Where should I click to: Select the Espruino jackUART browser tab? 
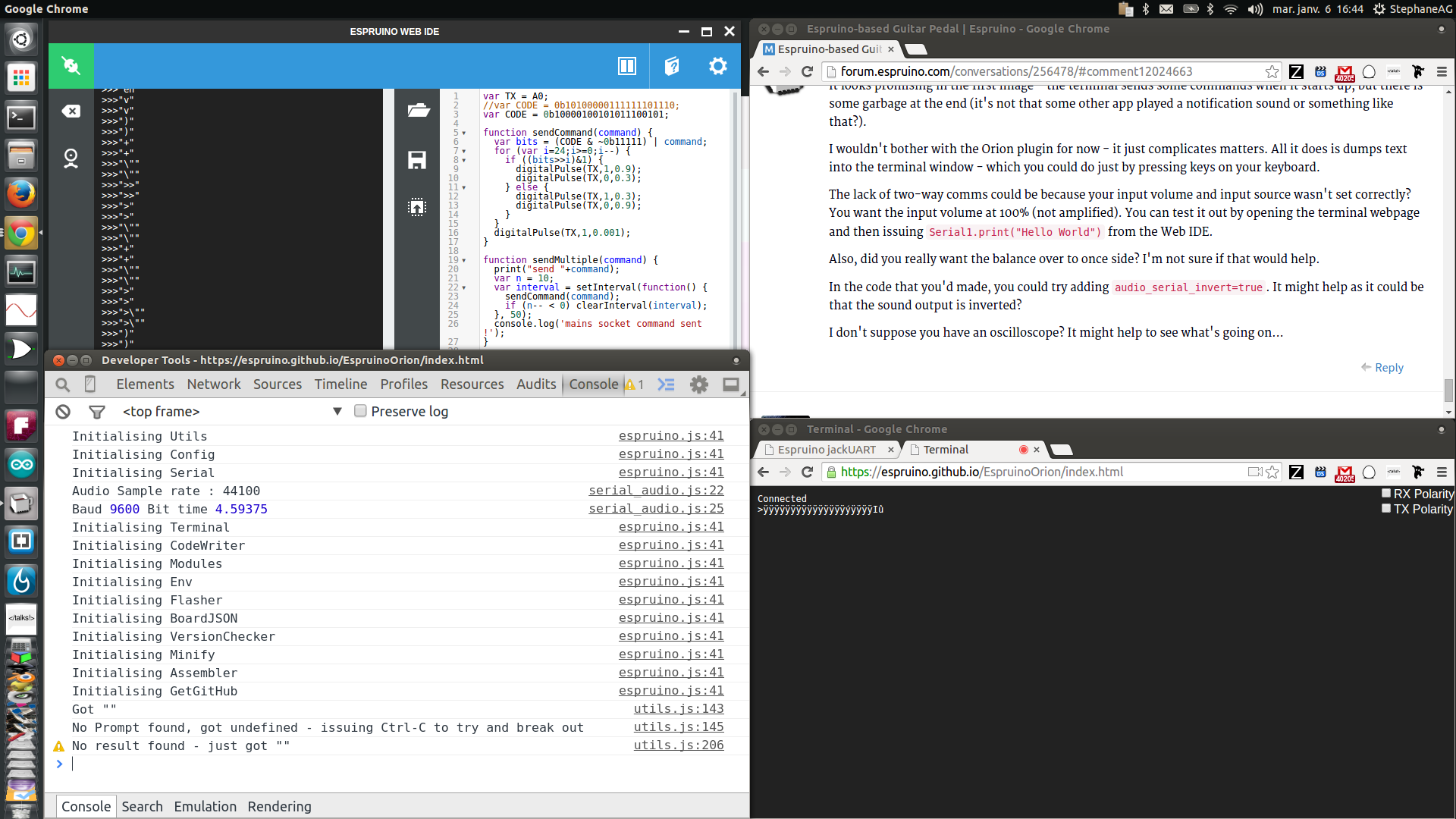[x=827, y=450]
